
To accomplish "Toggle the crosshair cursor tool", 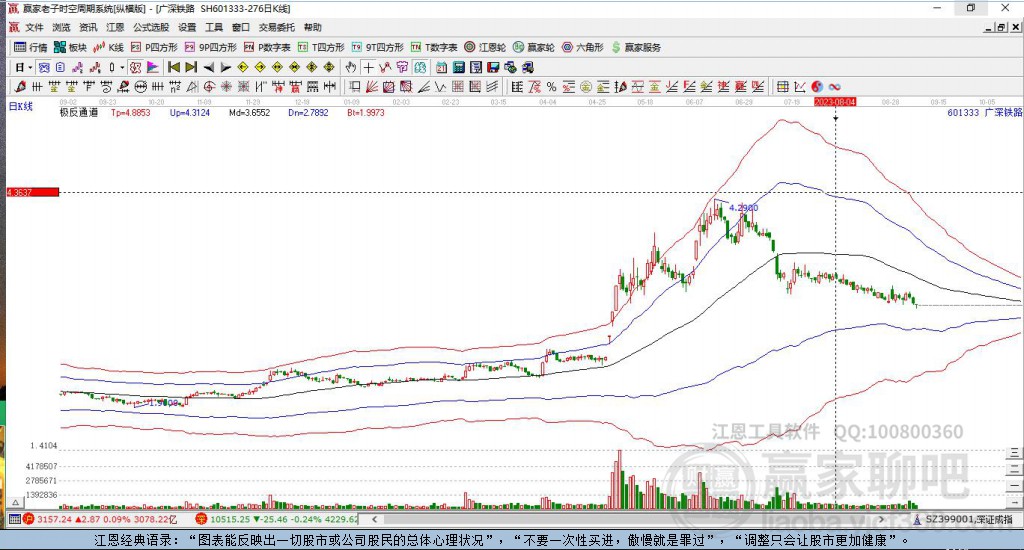I will [x=368, y=67].
